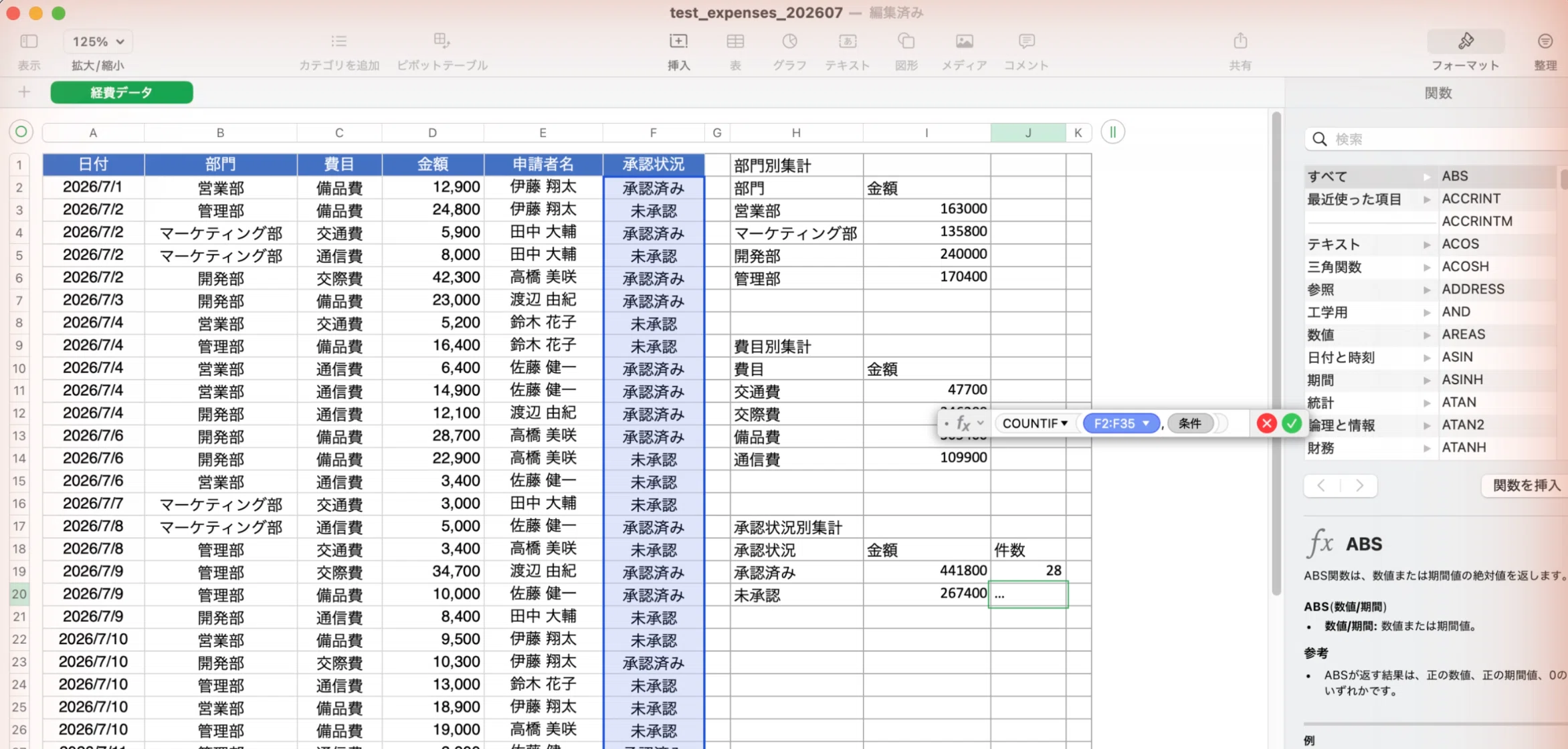Open the F2:F35 range token dropdown
1568x749 pixels.
point(1145,423)
